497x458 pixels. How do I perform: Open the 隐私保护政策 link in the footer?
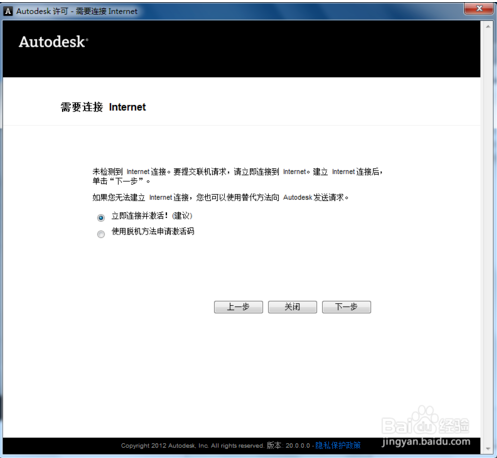[338, 445]
